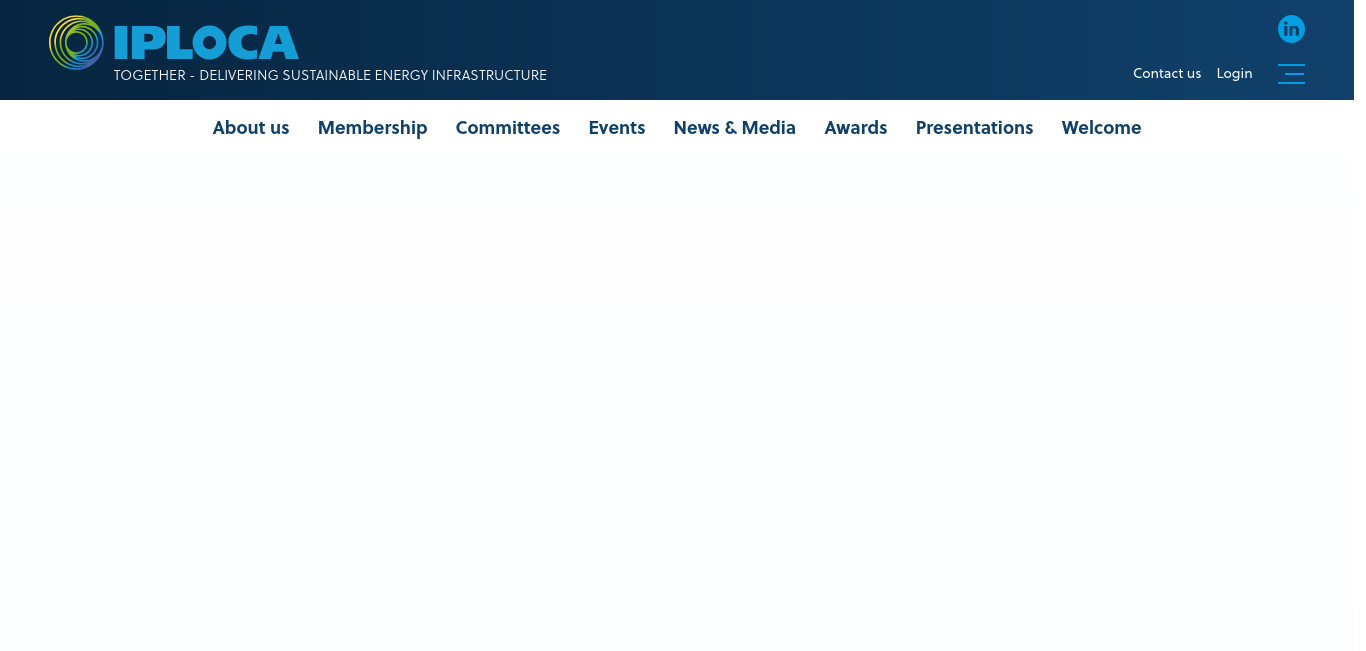Viewport: 1366px width, 651px height.
Task: Open the hamburger menu icon
Action: [1291, 73]
